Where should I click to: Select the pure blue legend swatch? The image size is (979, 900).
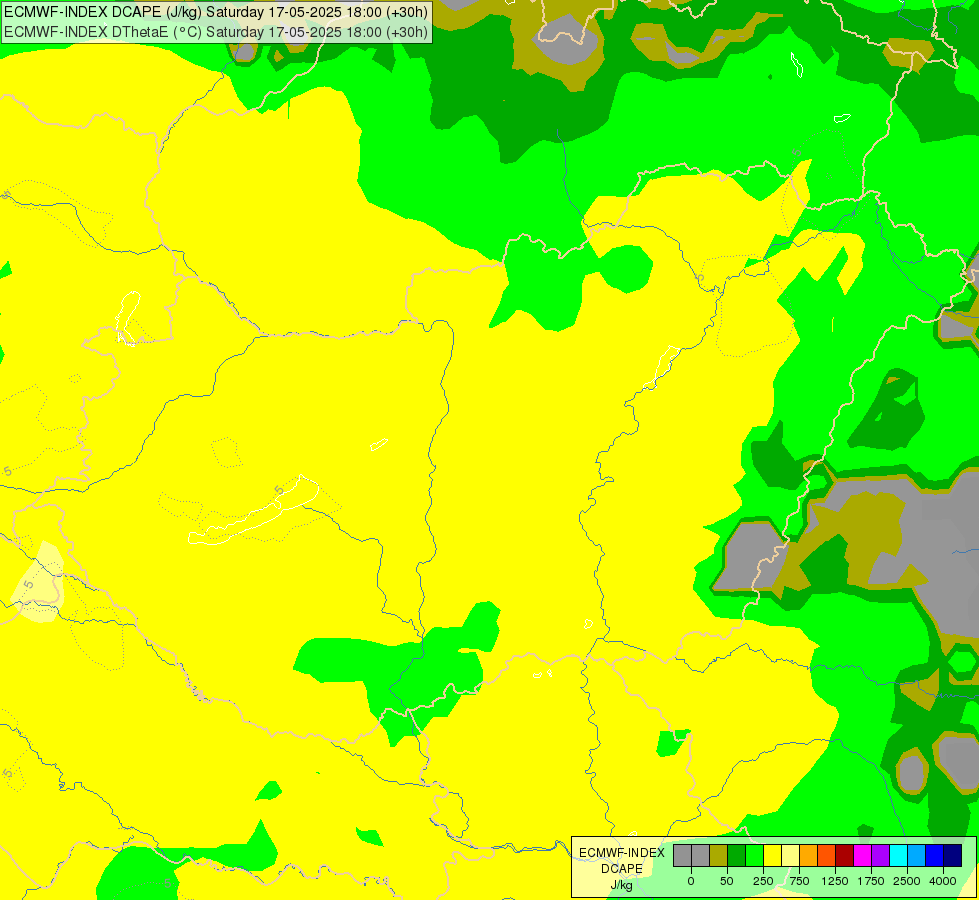[x=935, y=855]
